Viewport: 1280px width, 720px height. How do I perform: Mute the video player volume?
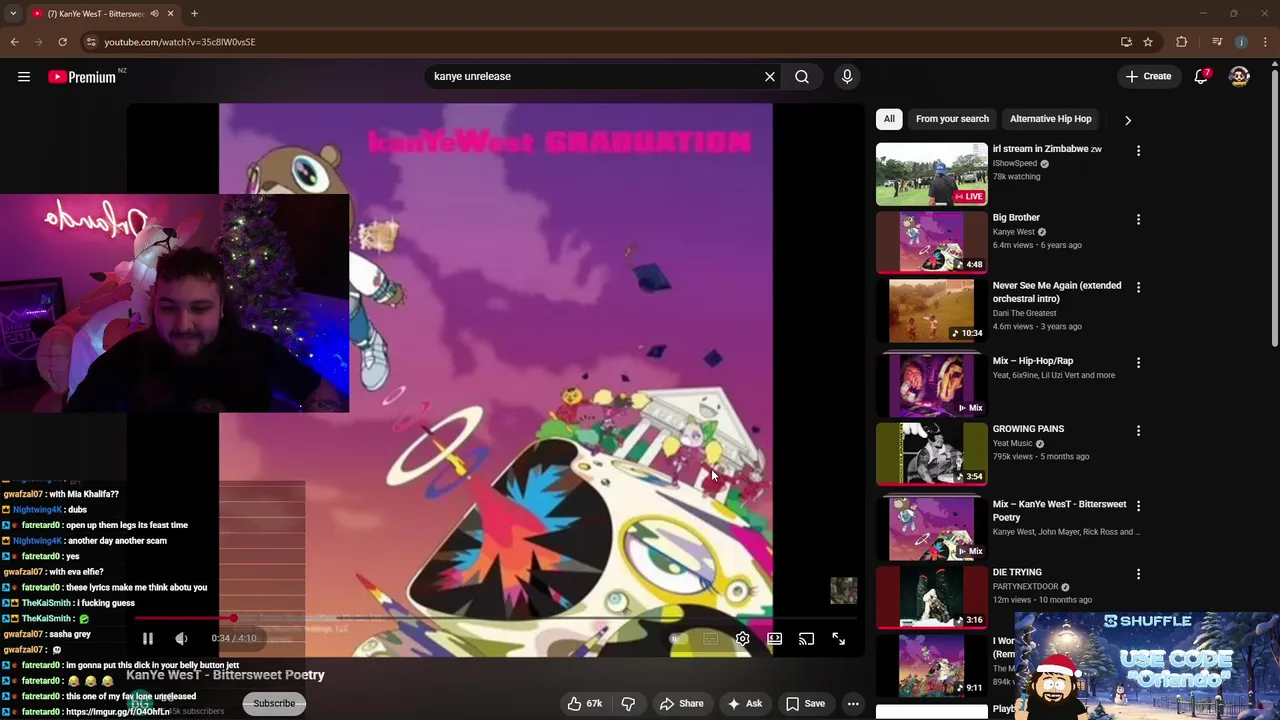181,639
